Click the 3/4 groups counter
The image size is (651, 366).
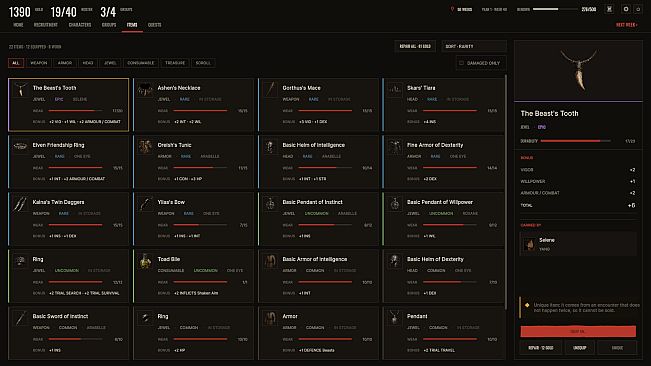(108, 12)
